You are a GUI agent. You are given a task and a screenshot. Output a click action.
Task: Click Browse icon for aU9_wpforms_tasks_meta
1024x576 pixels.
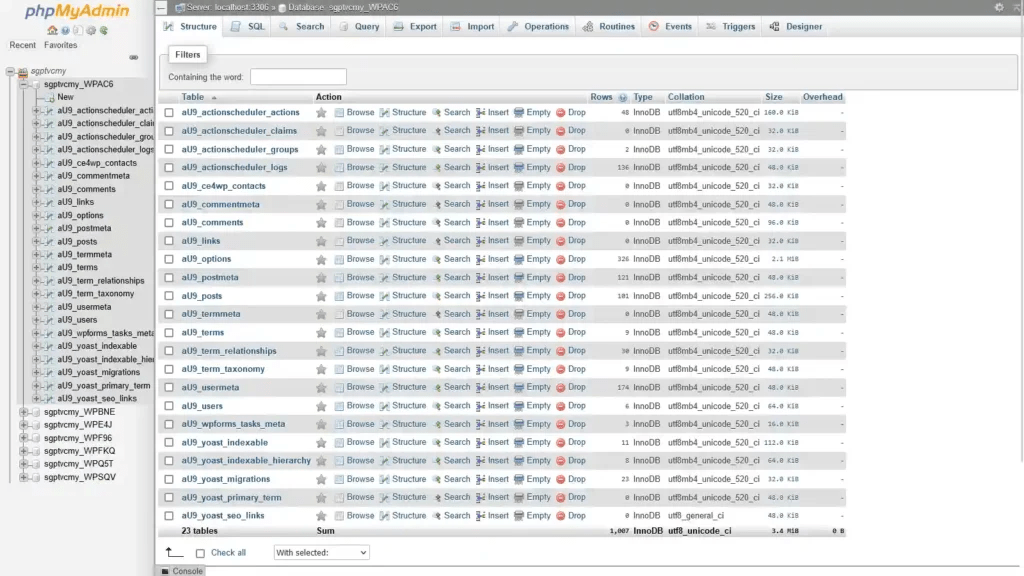pos(339,424)
